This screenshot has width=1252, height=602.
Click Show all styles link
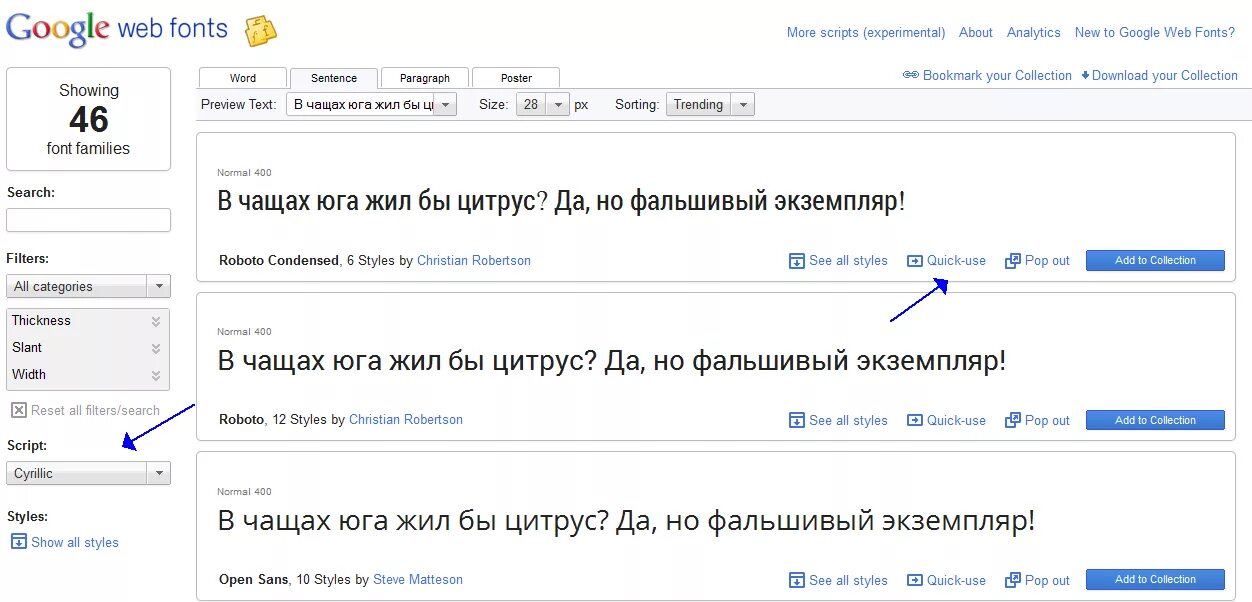75,542
